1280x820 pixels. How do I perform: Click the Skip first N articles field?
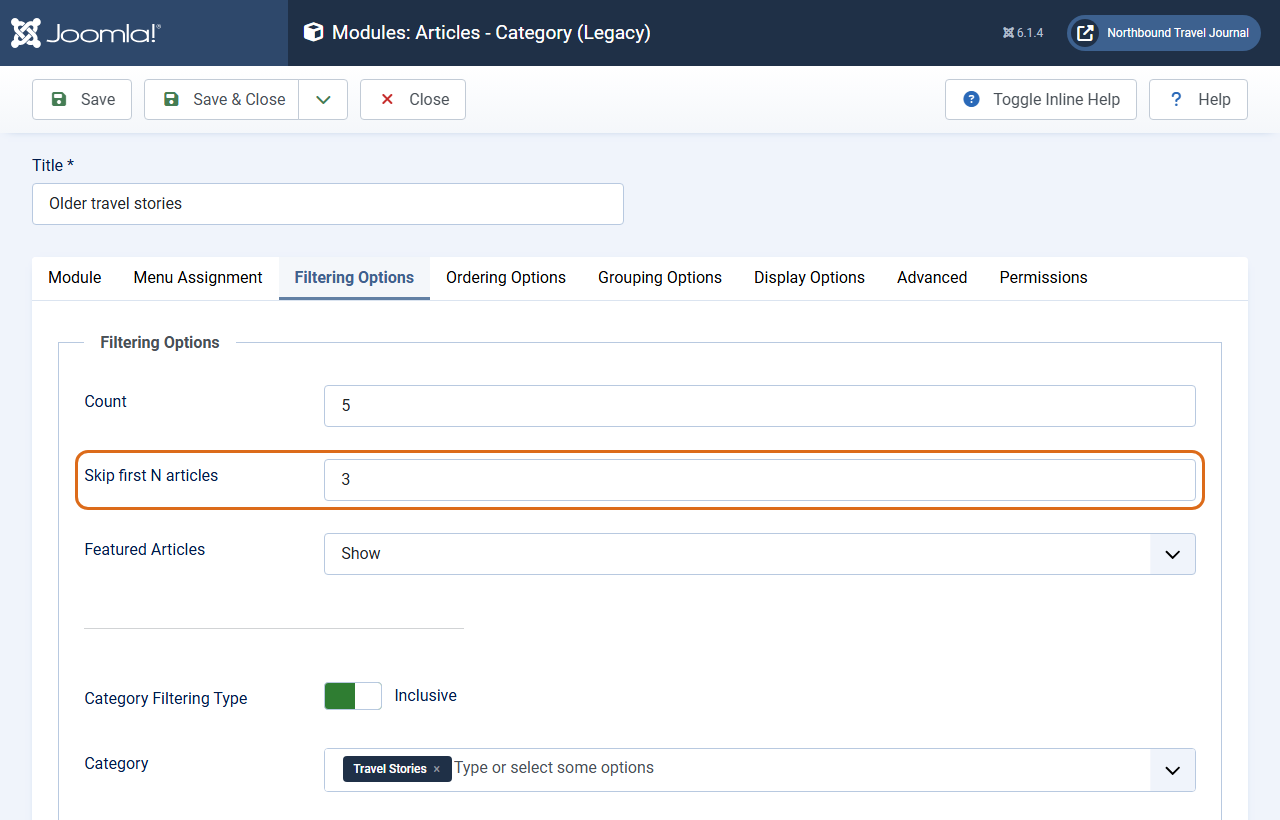coord(760,480)
